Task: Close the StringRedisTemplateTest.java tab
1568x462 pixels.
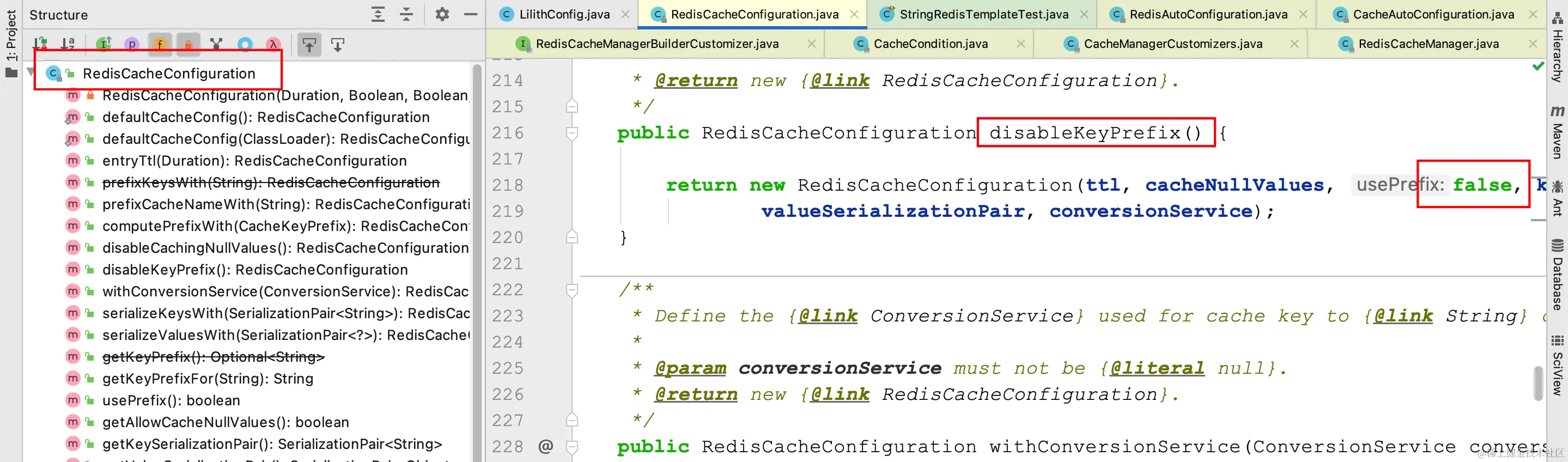Action: (1084, 14)
